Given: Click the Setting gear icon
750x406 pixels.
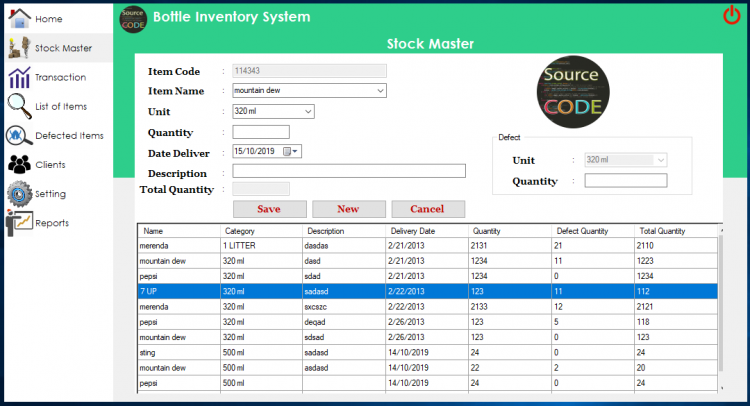Looking at the screenshot, I should click(x=19, y=194).
